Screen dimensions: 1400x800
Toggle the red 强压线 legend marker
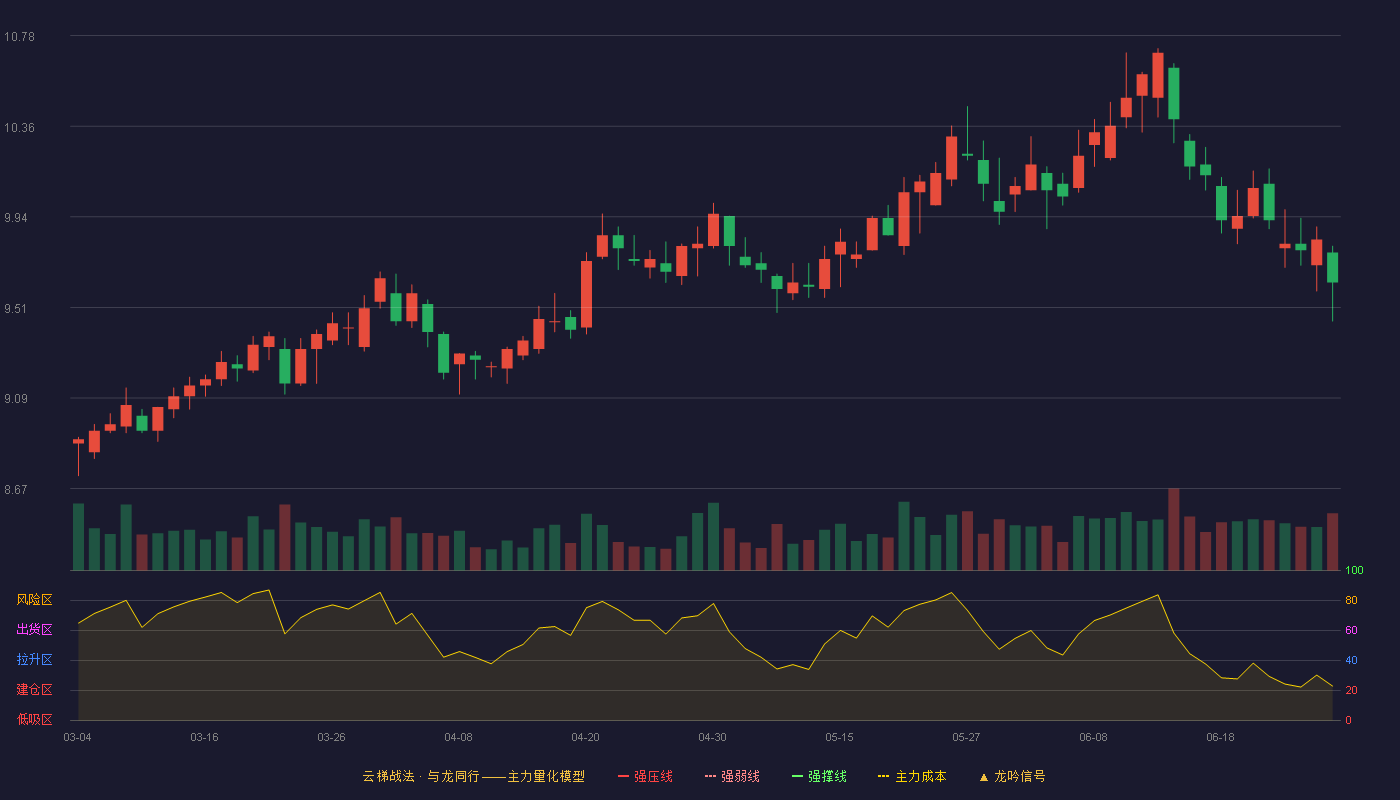click(x=624, y=777)
